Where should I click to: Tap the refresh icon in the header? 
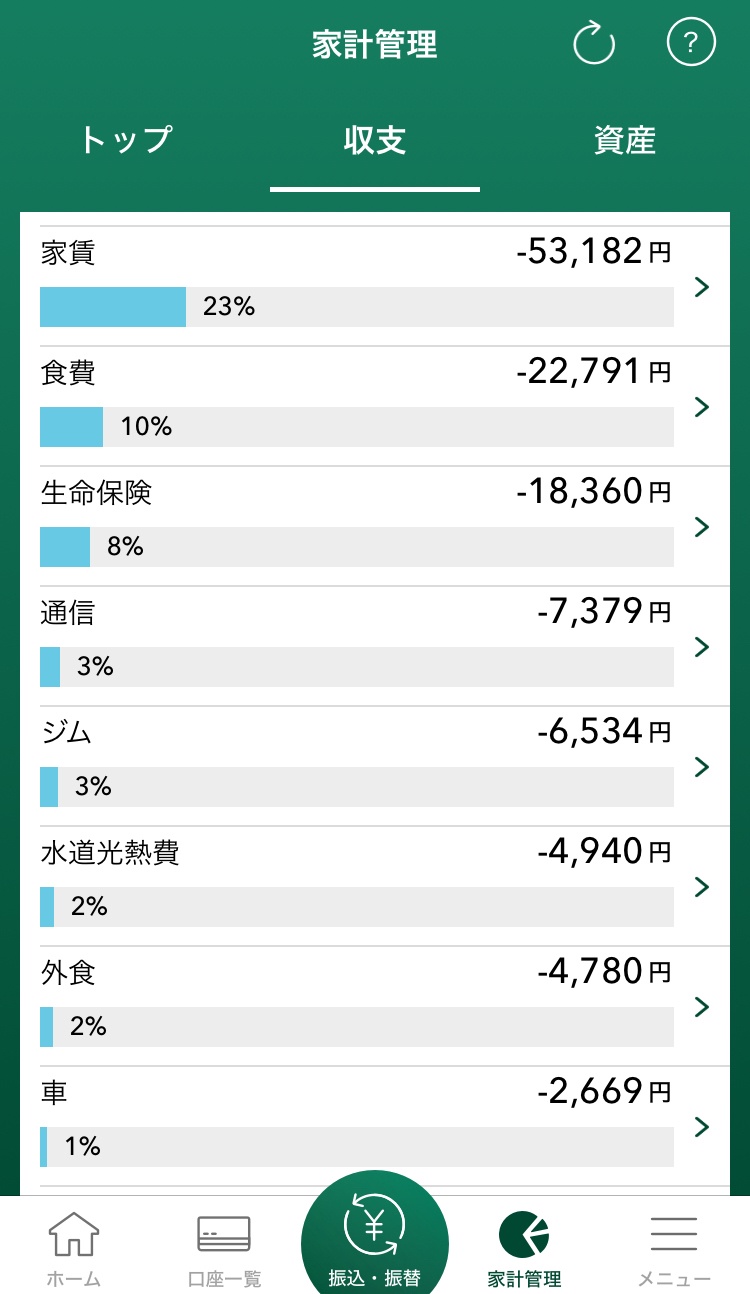tap(593, 44)
